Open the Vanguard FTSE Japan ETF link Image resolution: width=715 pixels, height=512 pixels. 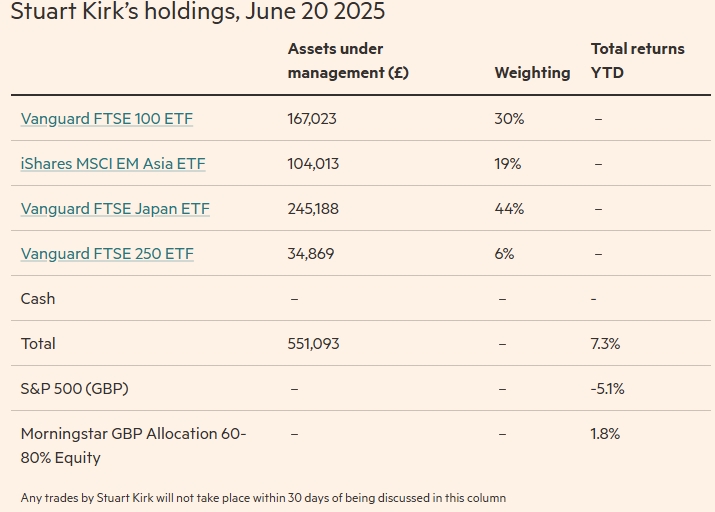coord(115,209)
